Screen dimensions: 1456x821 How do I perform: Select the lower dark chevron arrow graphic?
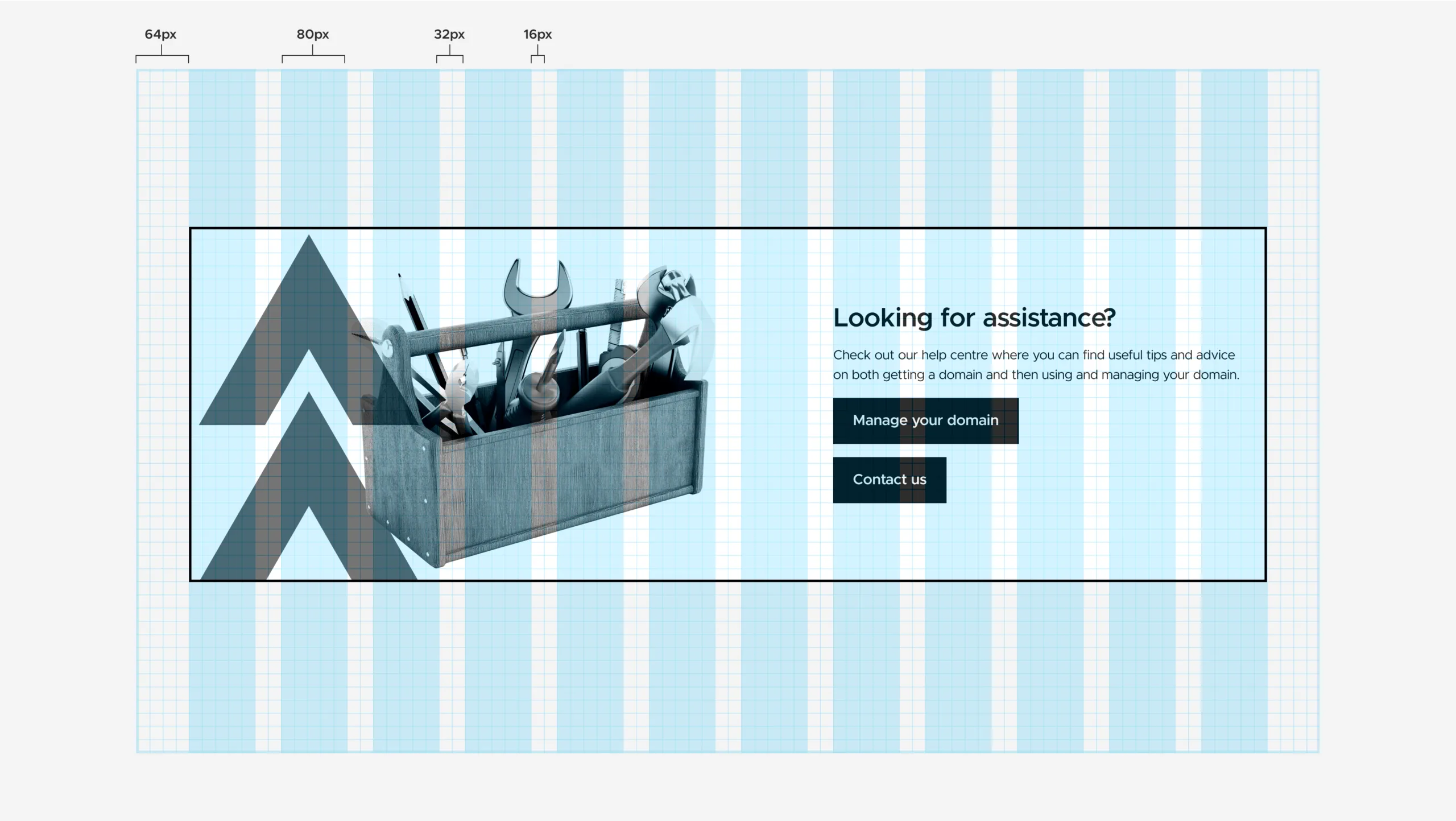tap(308, 449)
